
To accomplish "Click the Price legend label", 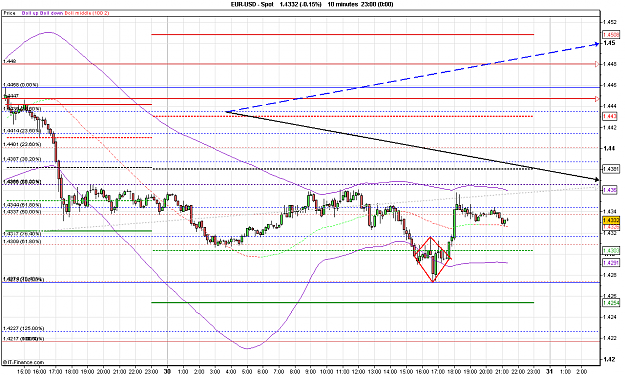I will click(9, 13).
